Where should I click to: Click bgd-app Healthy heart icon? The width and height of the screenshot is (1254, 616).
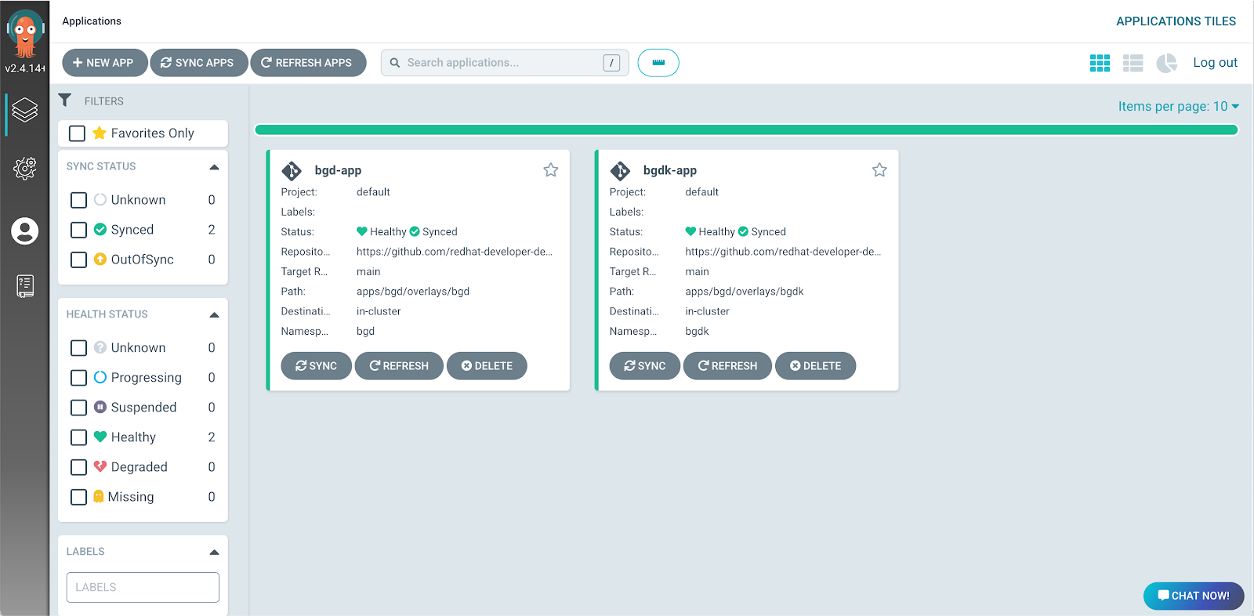coord(362,231)
